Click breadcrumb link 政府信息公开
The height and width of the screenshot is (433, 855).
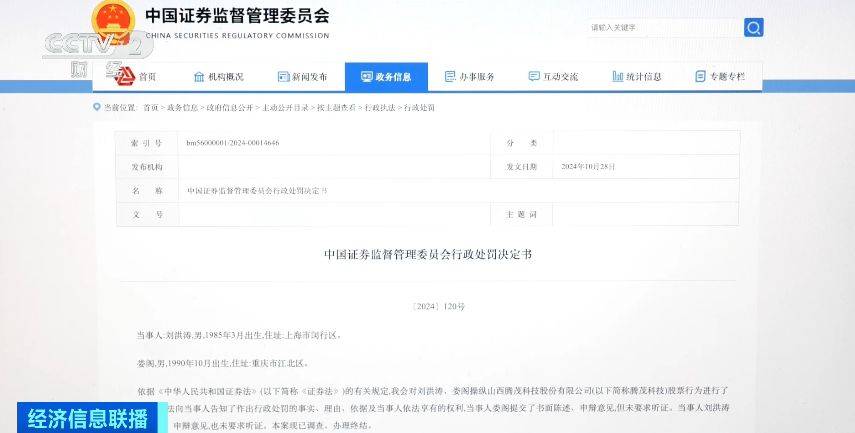tap(230, 108)
